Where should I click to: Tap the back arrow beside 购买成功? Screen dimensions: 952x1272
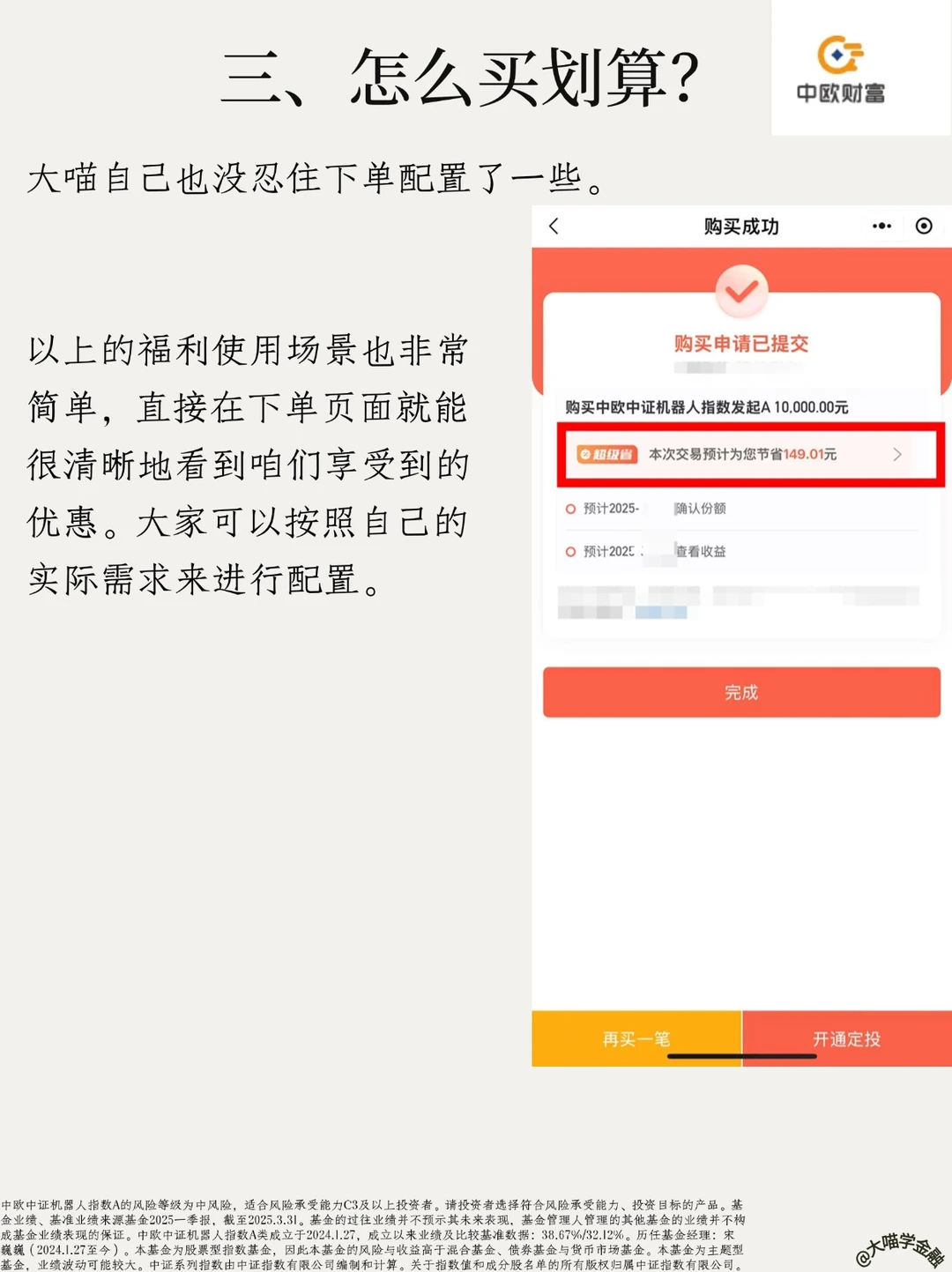point(554,227)
